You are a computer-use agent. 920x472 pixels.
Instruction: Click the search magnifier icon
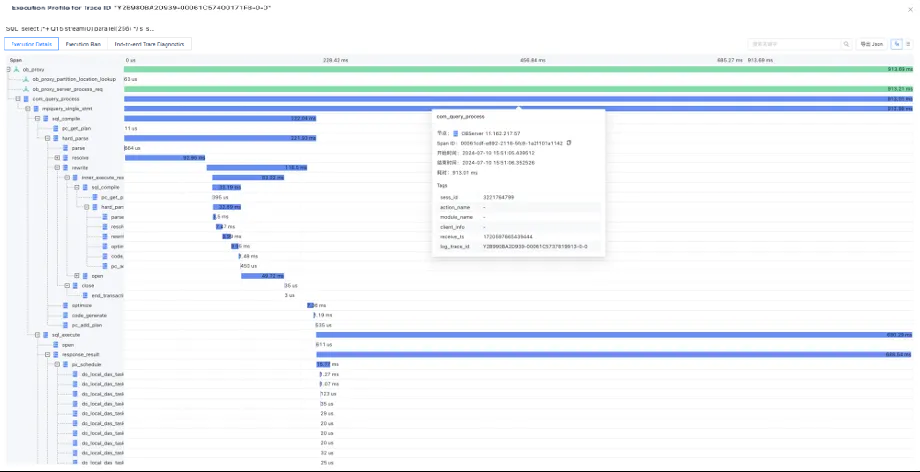(848, 44)
